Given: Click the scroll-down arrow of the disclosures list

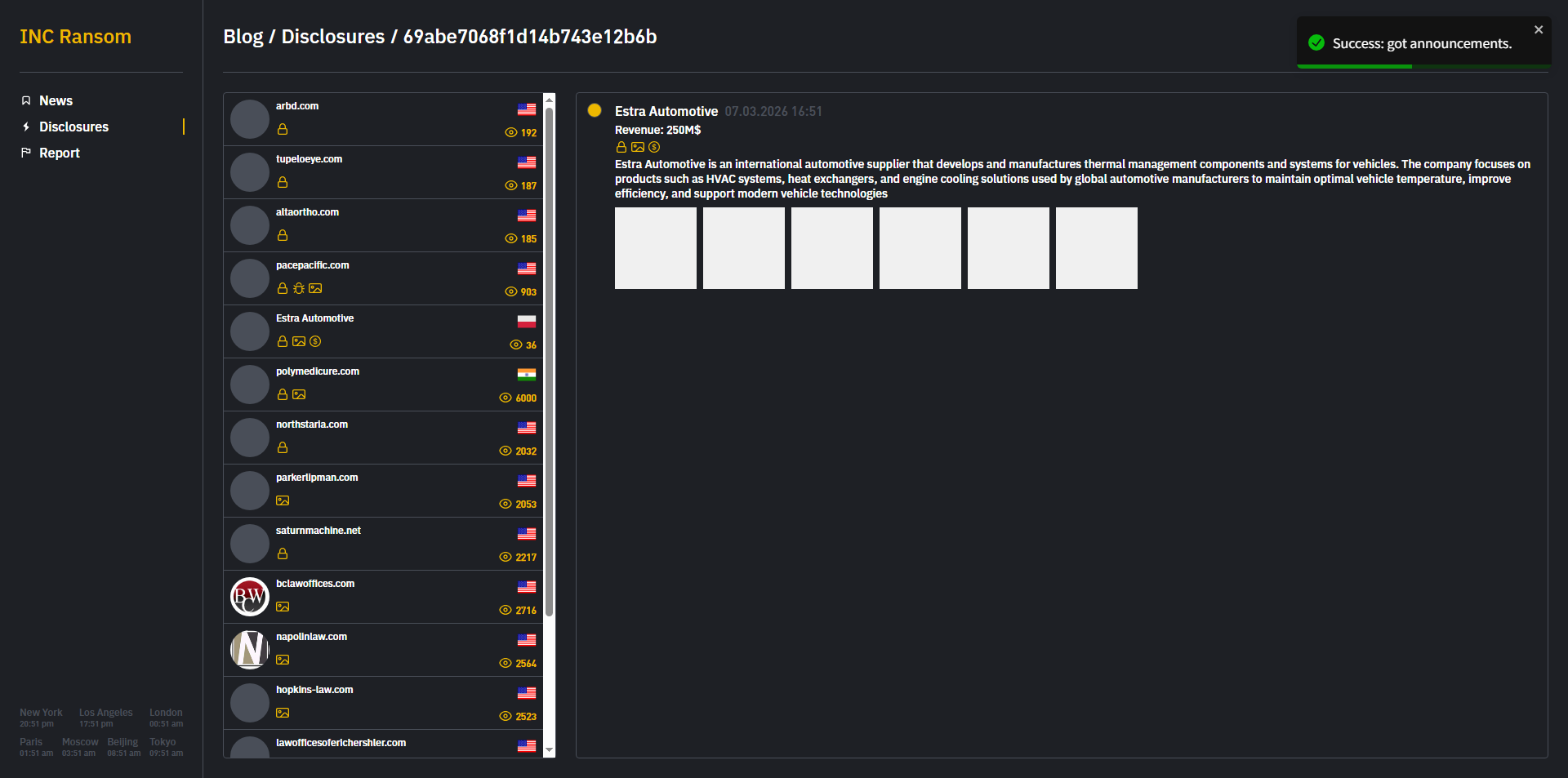Looking at the screenshot, I should (549, 749).
